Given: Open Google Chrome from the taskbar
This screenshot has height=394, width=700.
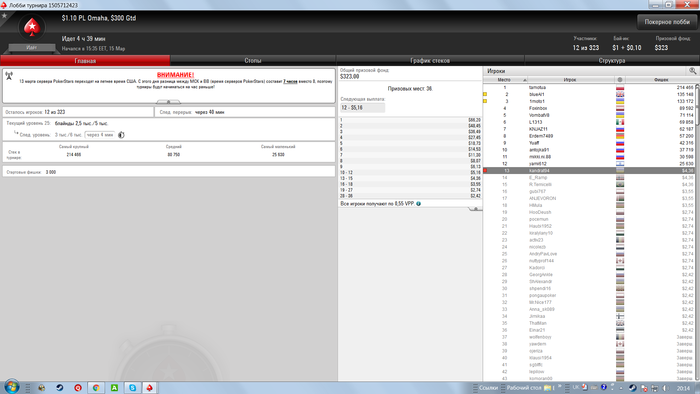Looking at the screenshot, I should click(96, 388).
